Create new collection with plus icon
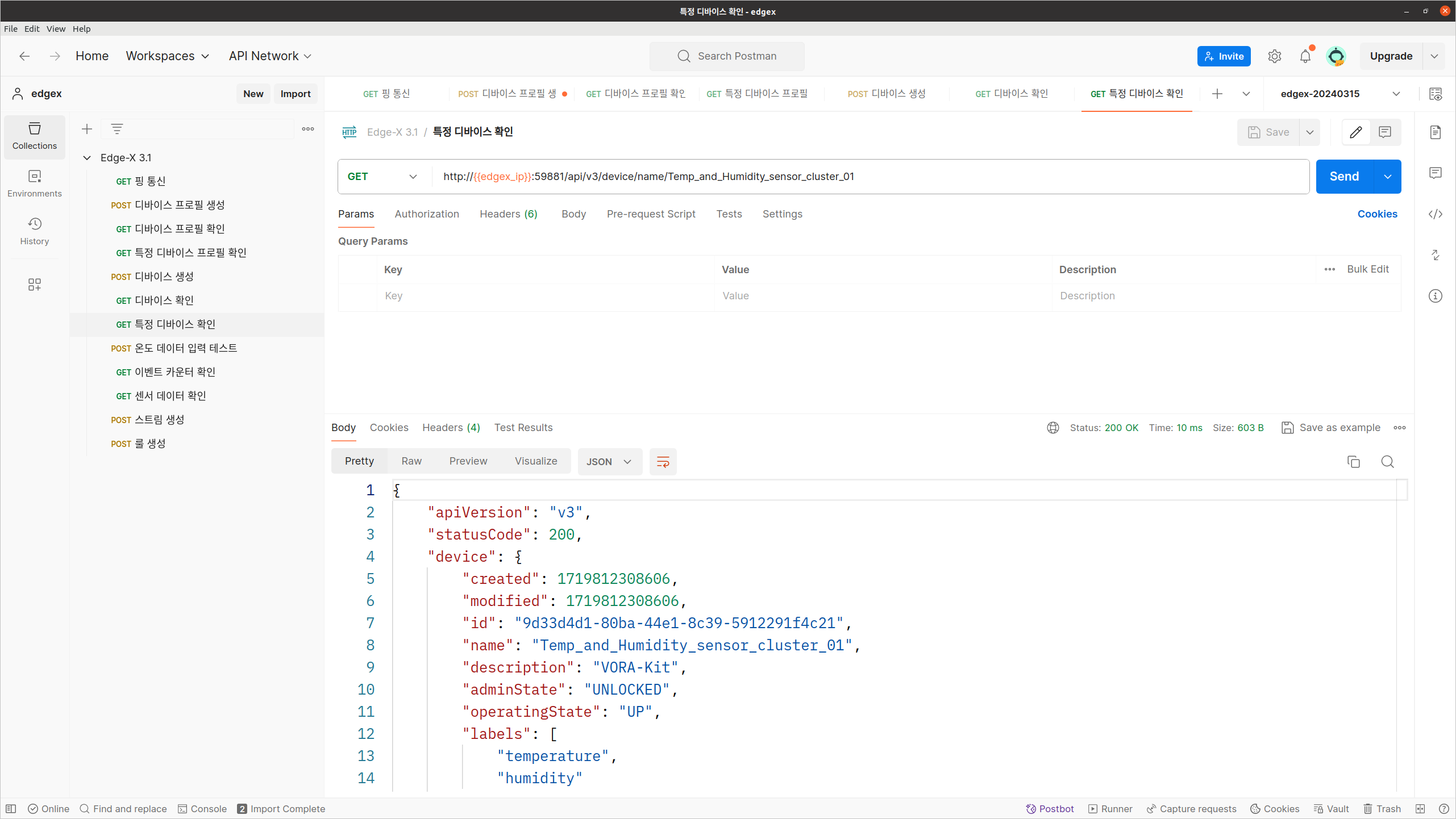Image resolution: width=1456 pixels, height=819 pixels. [86, 129]
